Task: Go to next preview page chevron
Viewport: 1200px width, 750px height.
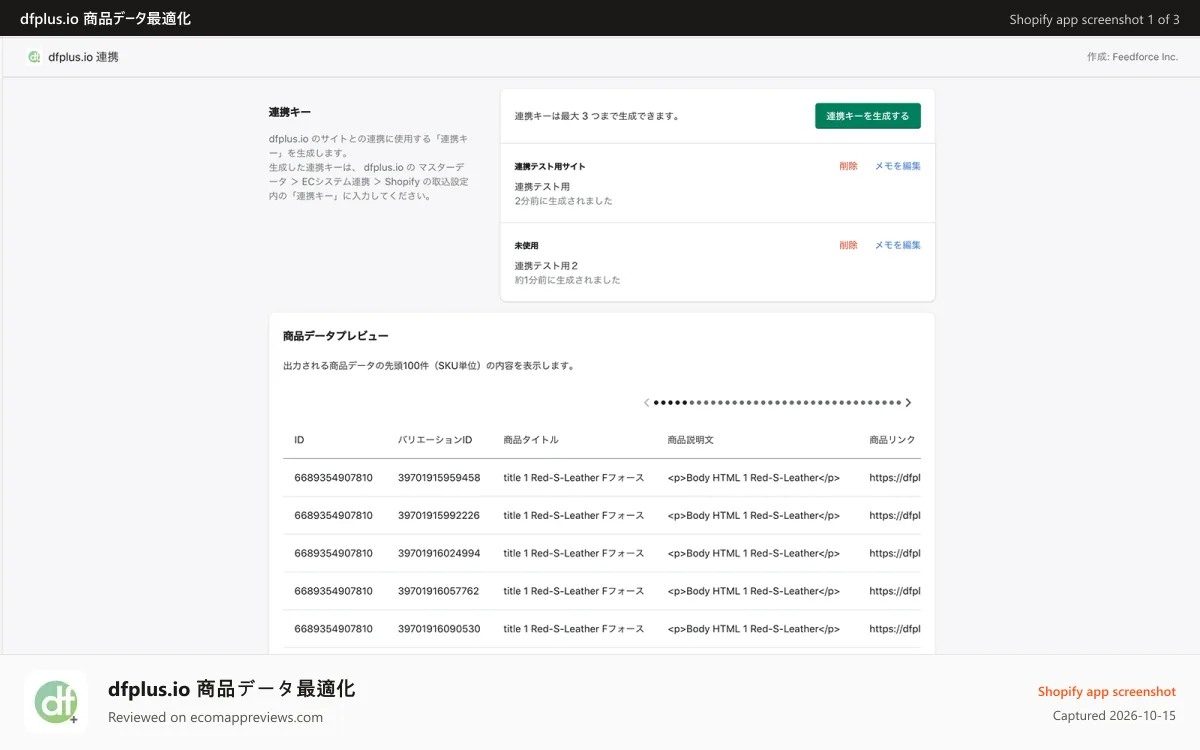Action: click(x=908, y=403)
